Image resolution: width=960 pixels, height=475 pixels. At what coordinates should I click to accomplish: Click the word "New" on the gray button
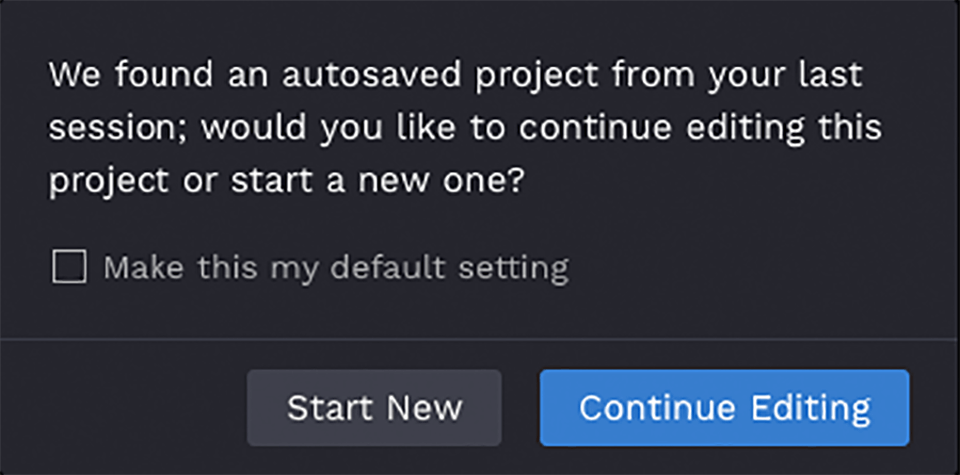click(x=424, y=408)
